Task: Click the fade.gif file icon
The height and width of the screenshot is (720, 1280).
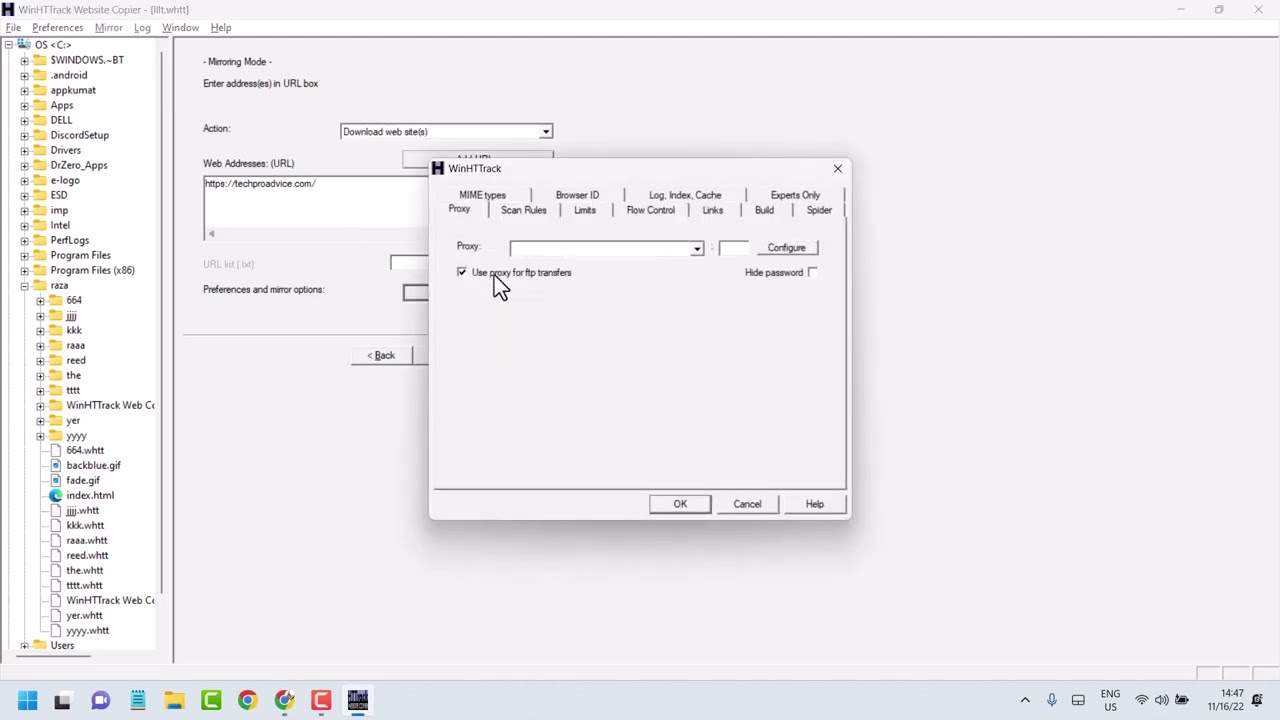Action: [x=57, y=480]
